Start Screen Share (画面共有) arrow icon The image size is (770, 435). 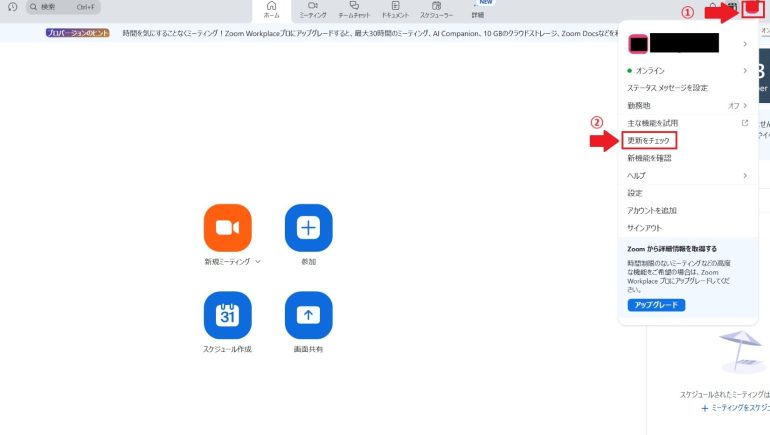(308, 315)
